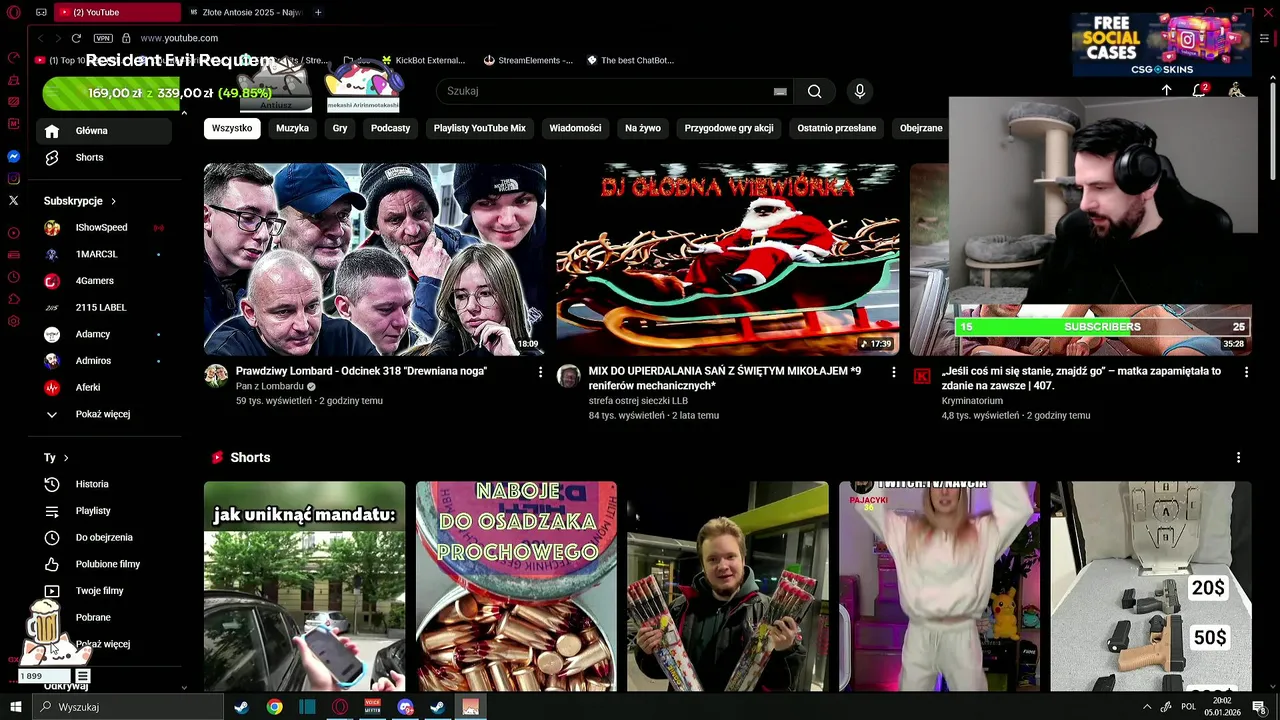The image size is (1280, 720).
Task: Open the StreamElements bookmark
Action: coord(528,60)
